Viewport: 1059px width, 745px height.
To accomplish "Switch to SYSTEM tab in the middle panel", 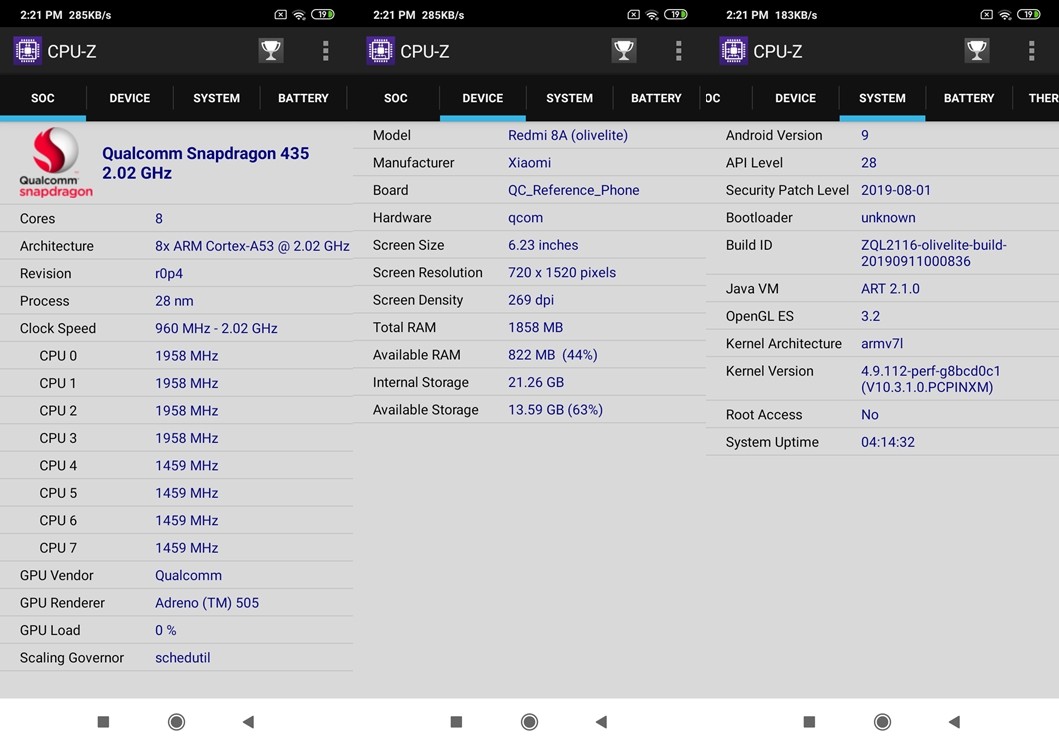I will coord(569,99).
